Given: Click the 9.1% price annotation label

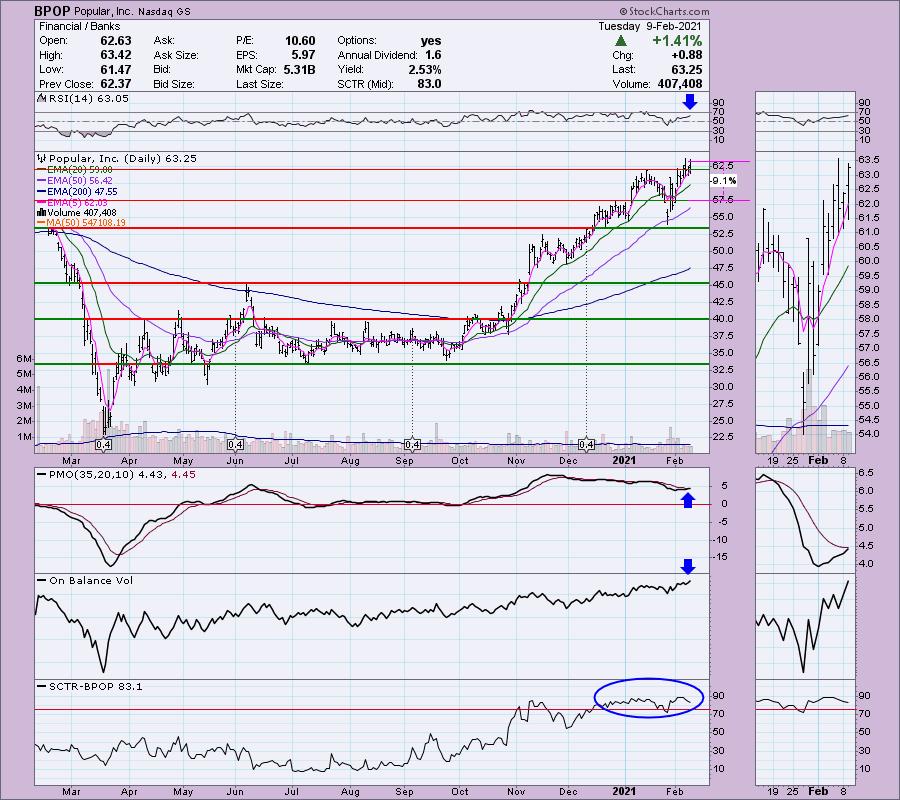Looking at the screenshot, I should (x=723, y=181).
